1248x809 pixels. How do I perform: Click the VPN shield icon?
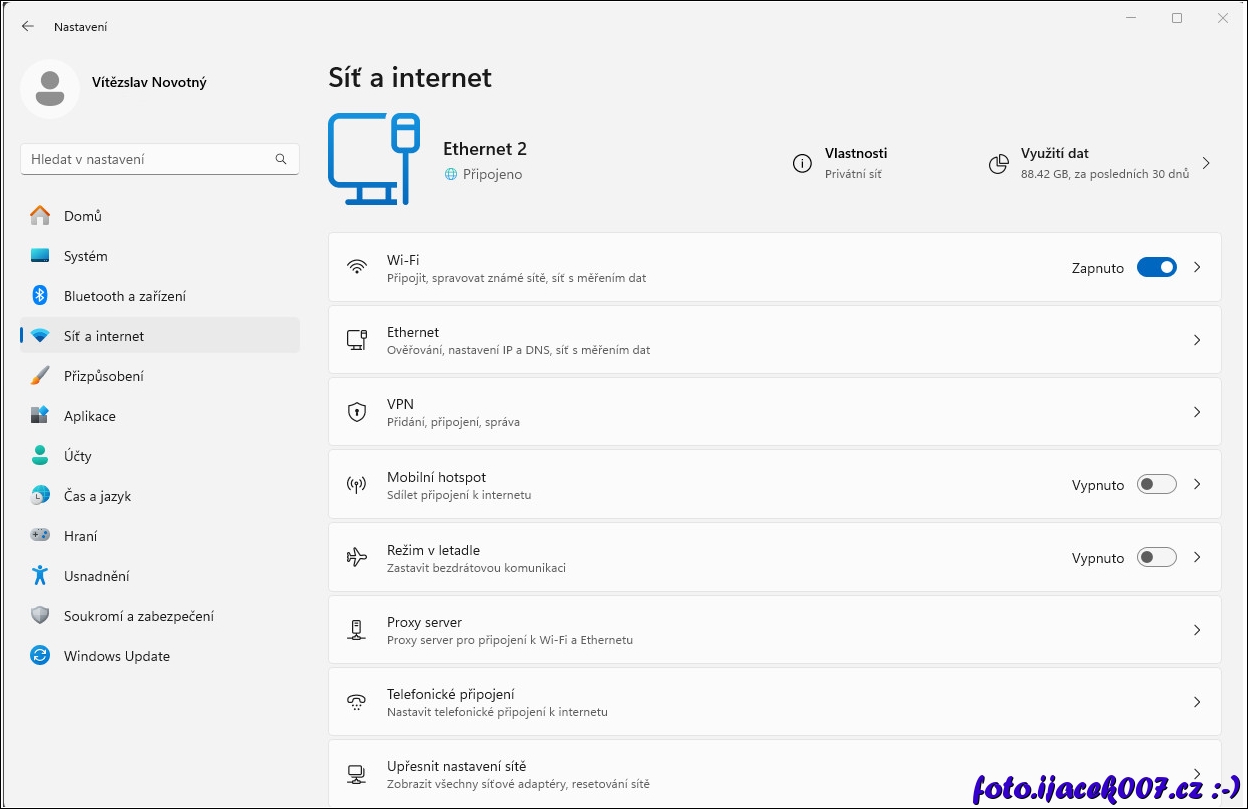(x=357, y=412)
